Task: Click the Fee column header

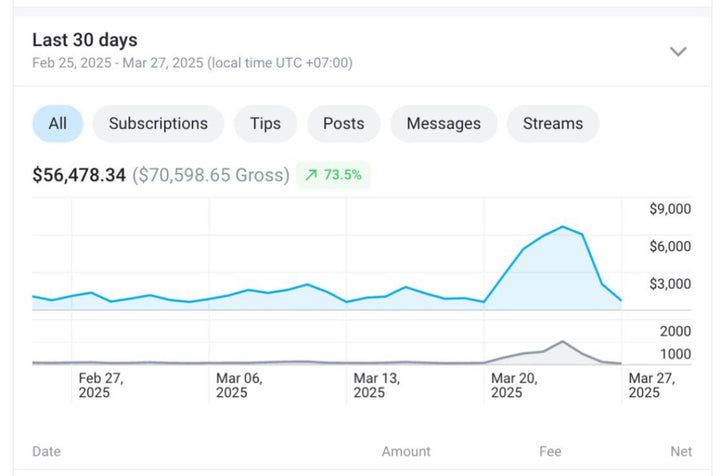Action: pyautogui.click(x=550, y=452)
